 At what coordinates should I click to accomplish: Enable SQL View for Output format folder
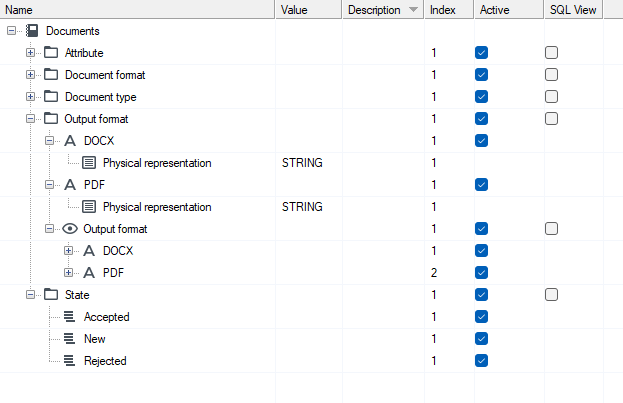click(x=551, y=118)
